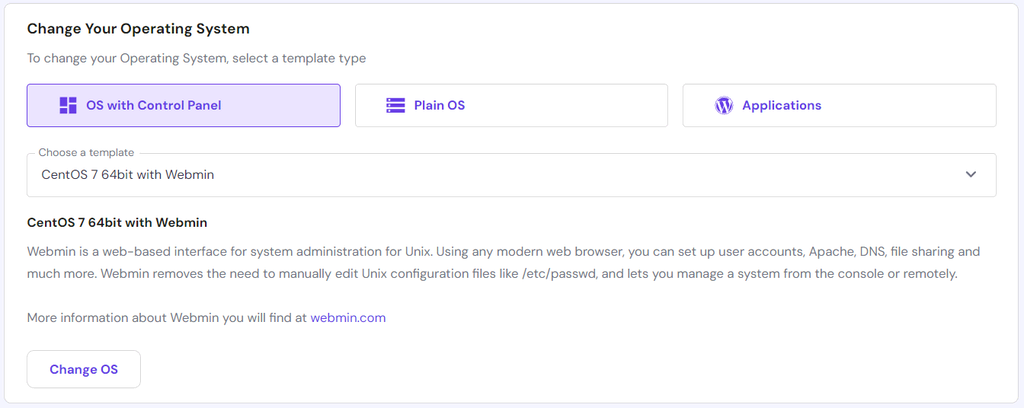
Task: Click the server stack icon beside Plain OS
Action: (x=395, y=105)
